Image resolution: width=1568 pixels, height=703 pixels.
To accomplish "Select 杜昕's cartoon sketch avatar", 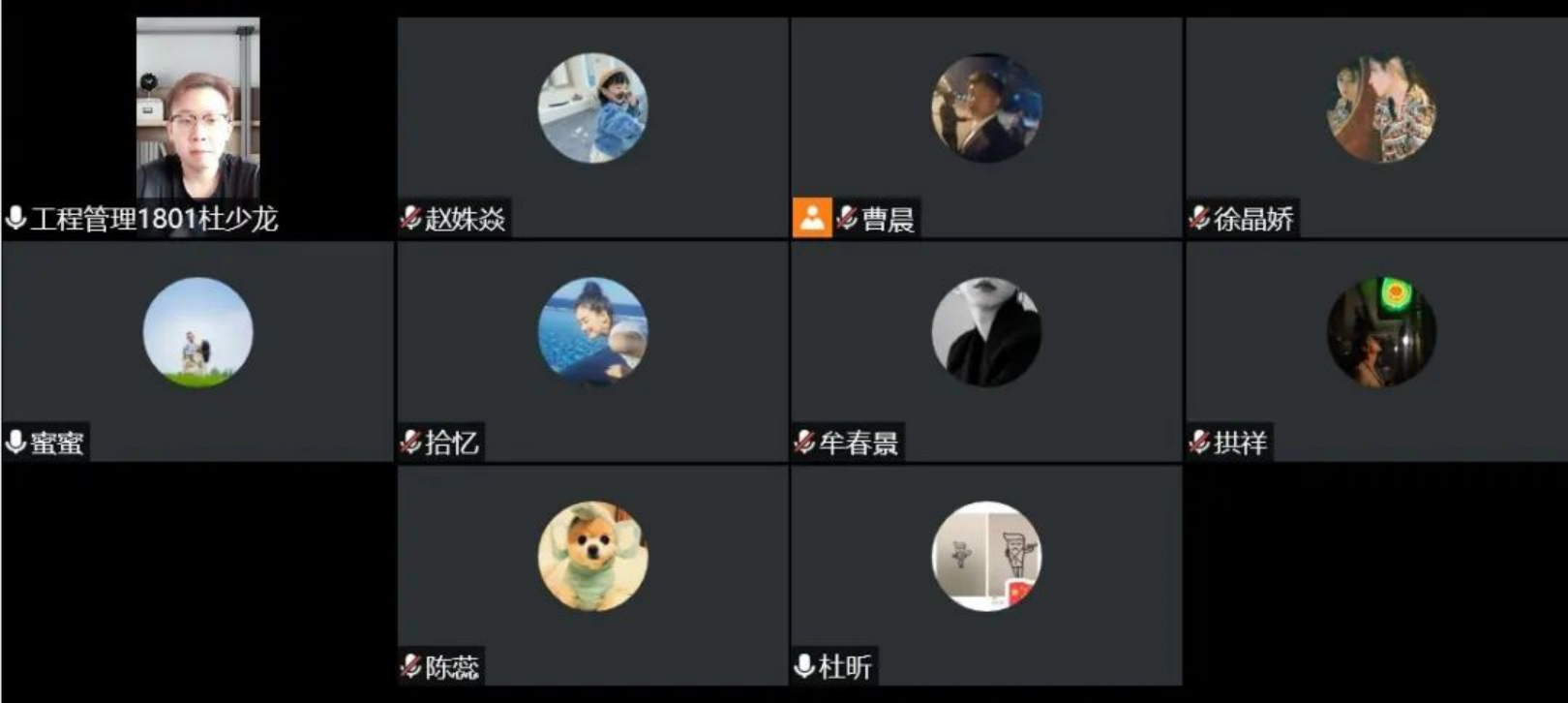I will click(x=986, y=556).
